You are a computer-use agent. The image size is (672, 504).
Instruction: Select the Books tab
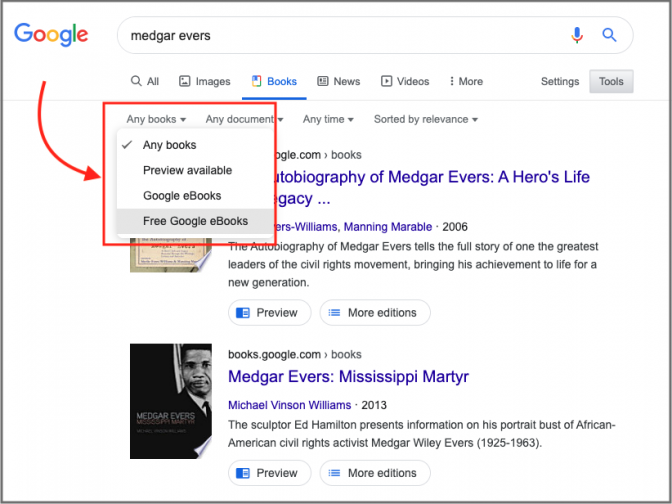point(274,81)
